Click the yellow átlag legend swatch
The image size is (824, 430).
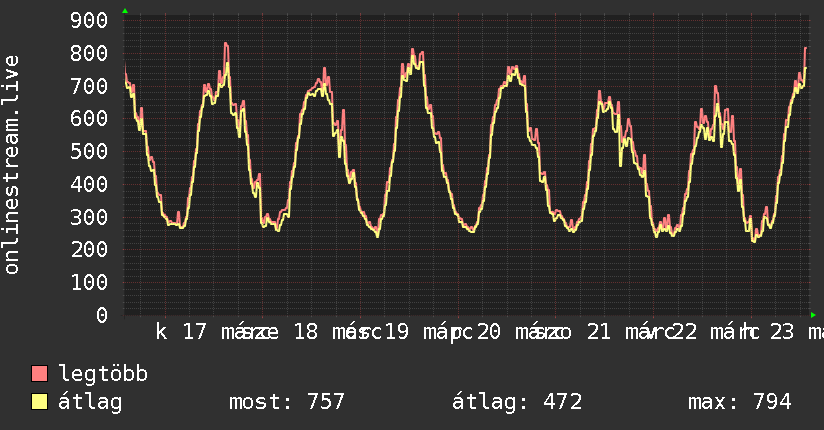click(39, 402)
